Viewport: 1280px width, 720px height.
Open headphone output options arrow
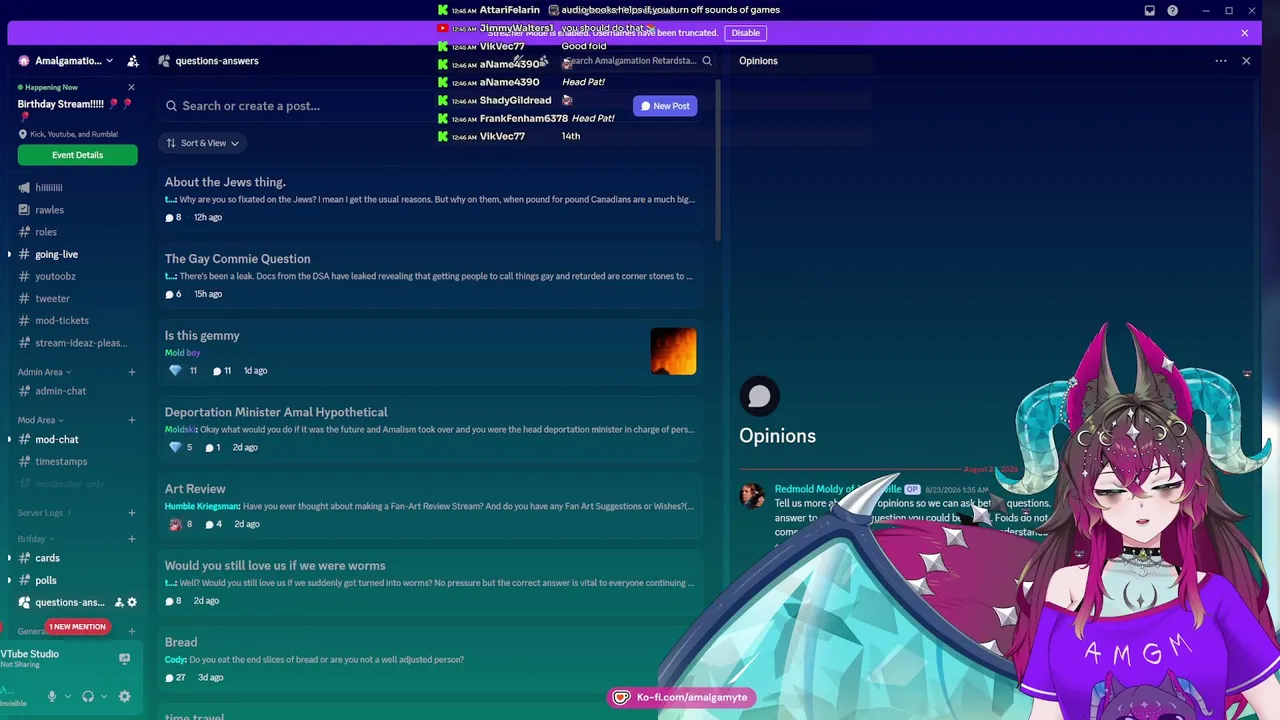point(103,696)
